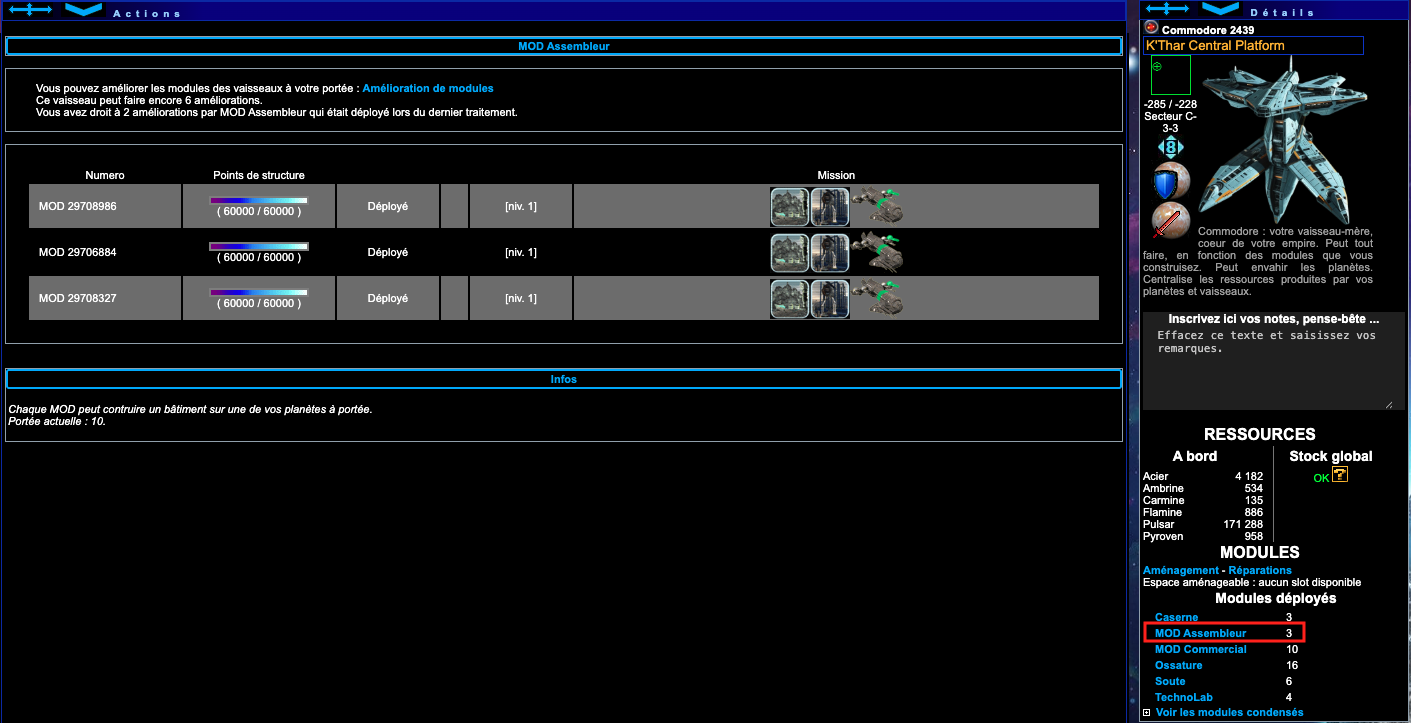Image resolution: width=1411 pixels, height=723 pixels.
Task: Click ship upgrade icon for MOD 29708986
Action: (x=877, y=206)
